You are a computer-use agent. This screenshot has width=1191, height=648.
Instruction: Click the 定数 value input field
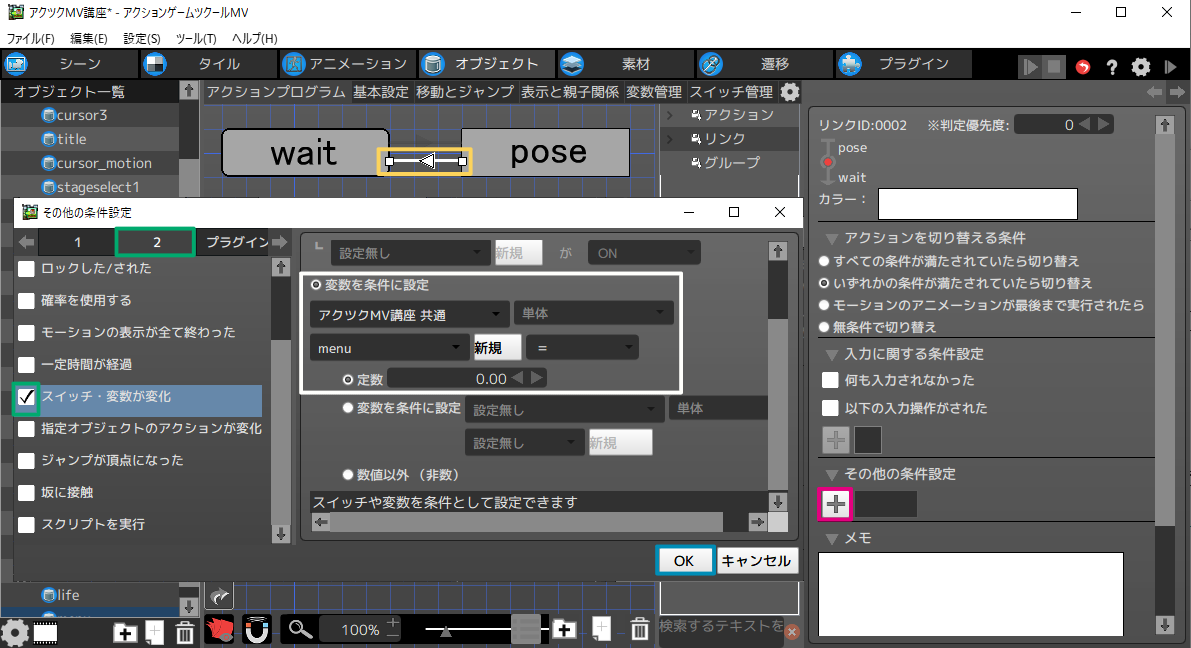450,379
